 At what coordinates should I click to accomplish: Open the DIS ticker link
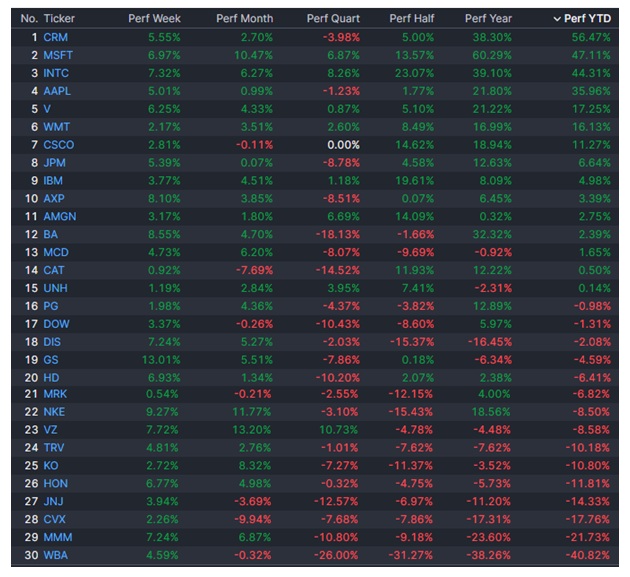52,342
